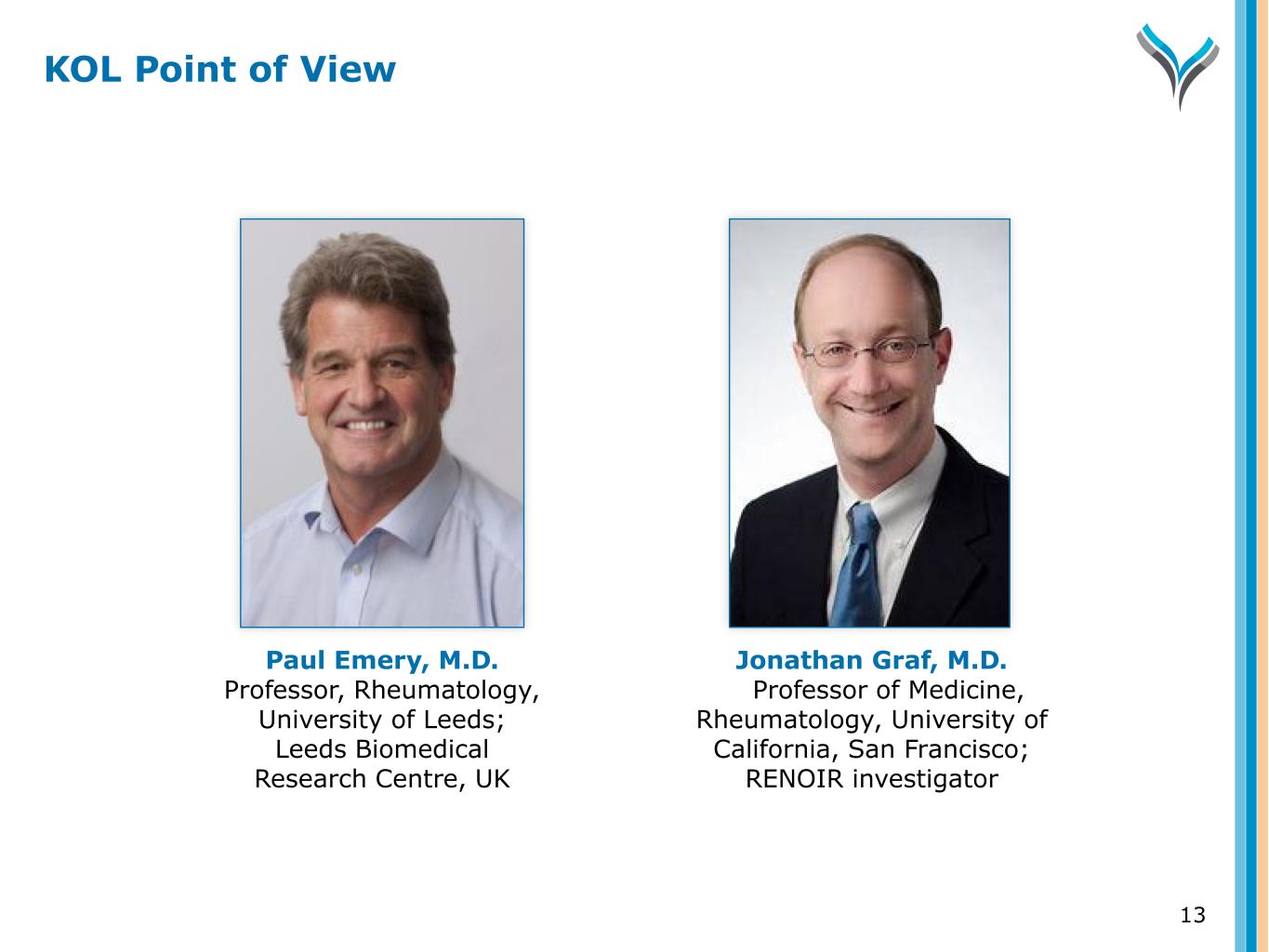Image resolution: width=1269 pixels, height=952 pixels.
Task: Select the Jonathan Graf portrait photo
Action: pos(869,423)
